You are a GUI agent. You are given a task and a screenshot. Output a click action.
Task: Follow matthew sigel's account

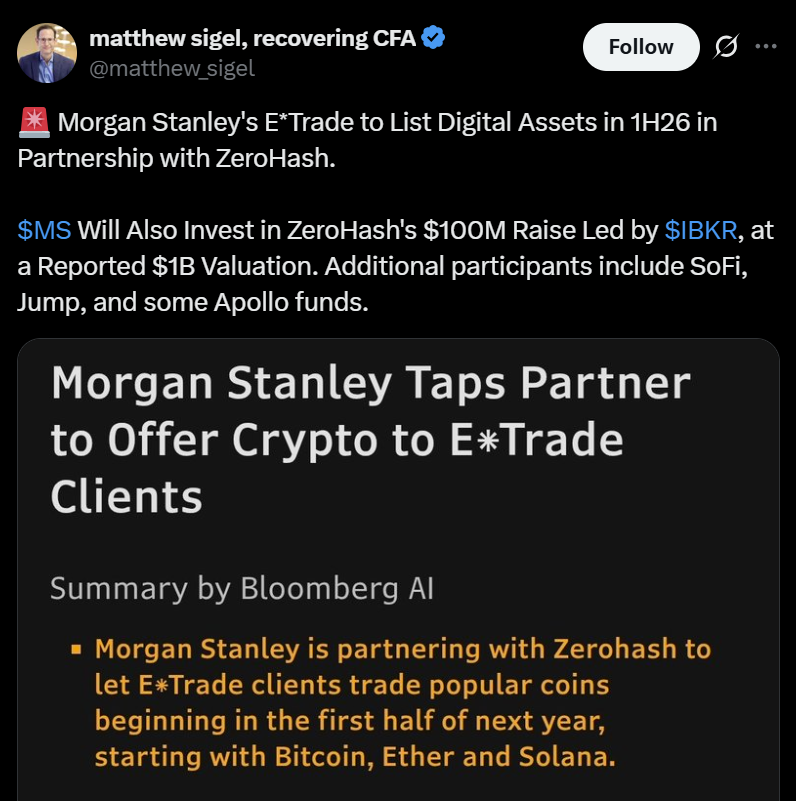pos(641,47)
